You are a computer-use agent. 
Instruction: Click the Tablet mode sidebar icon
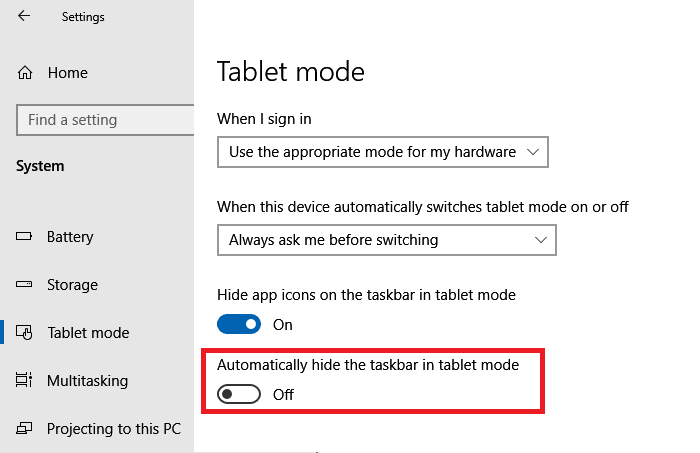[24, 332]
